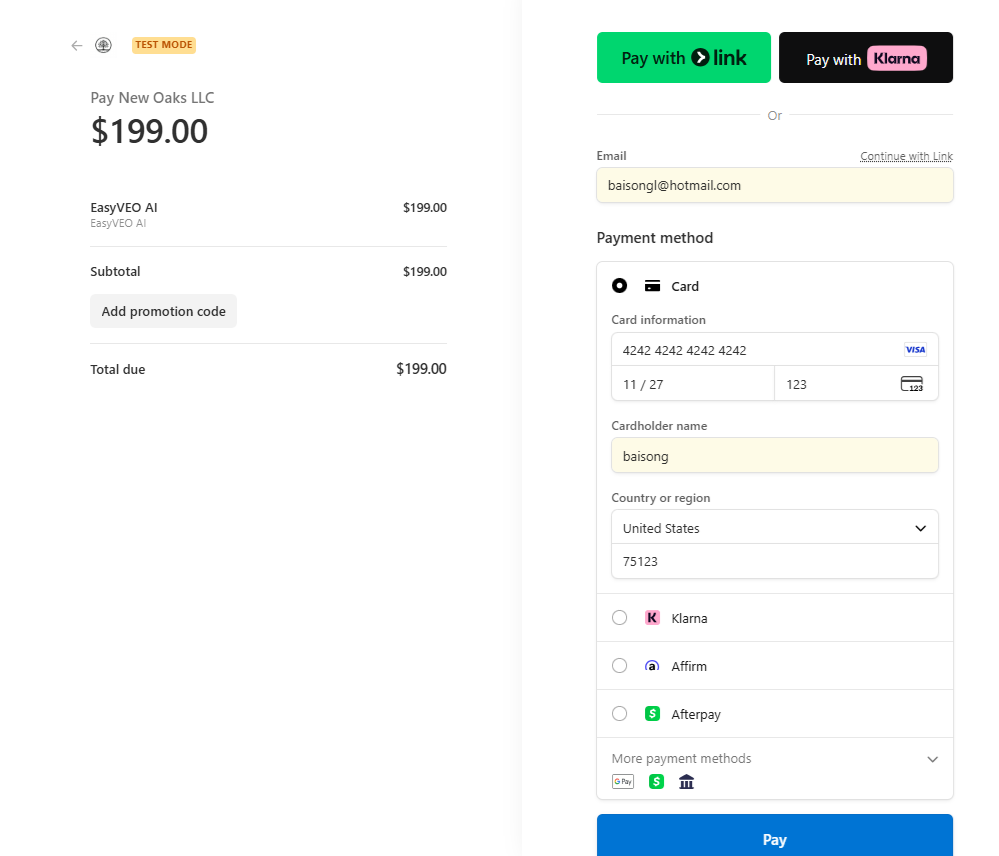The height and width of the screenshot is (856, 999).
Task: Follow the Continue with Link link
Action: 906,156
